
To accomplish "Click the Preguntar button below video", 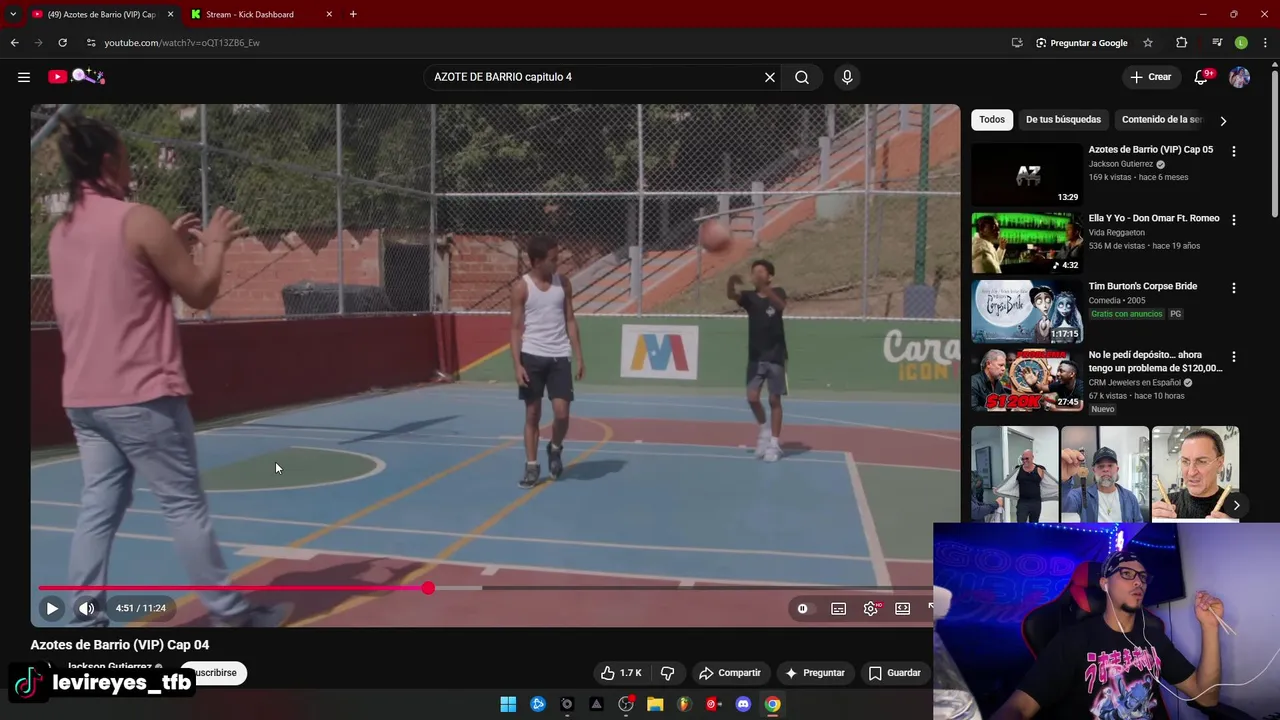I will (815, 673).
